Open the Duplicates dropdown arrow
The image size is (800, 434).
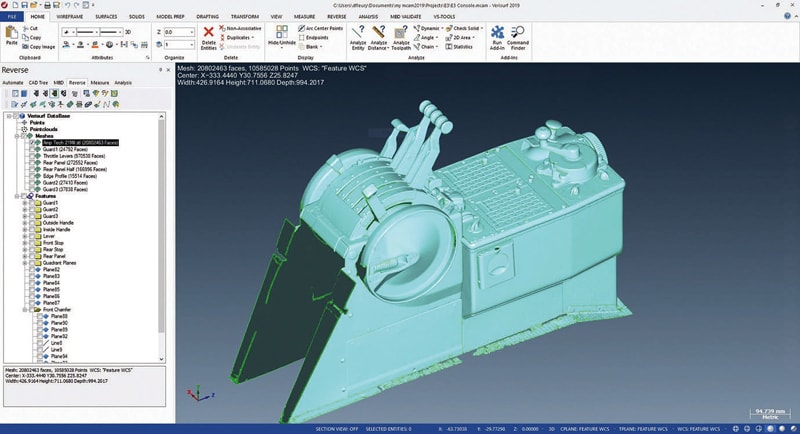pos(253,38)
